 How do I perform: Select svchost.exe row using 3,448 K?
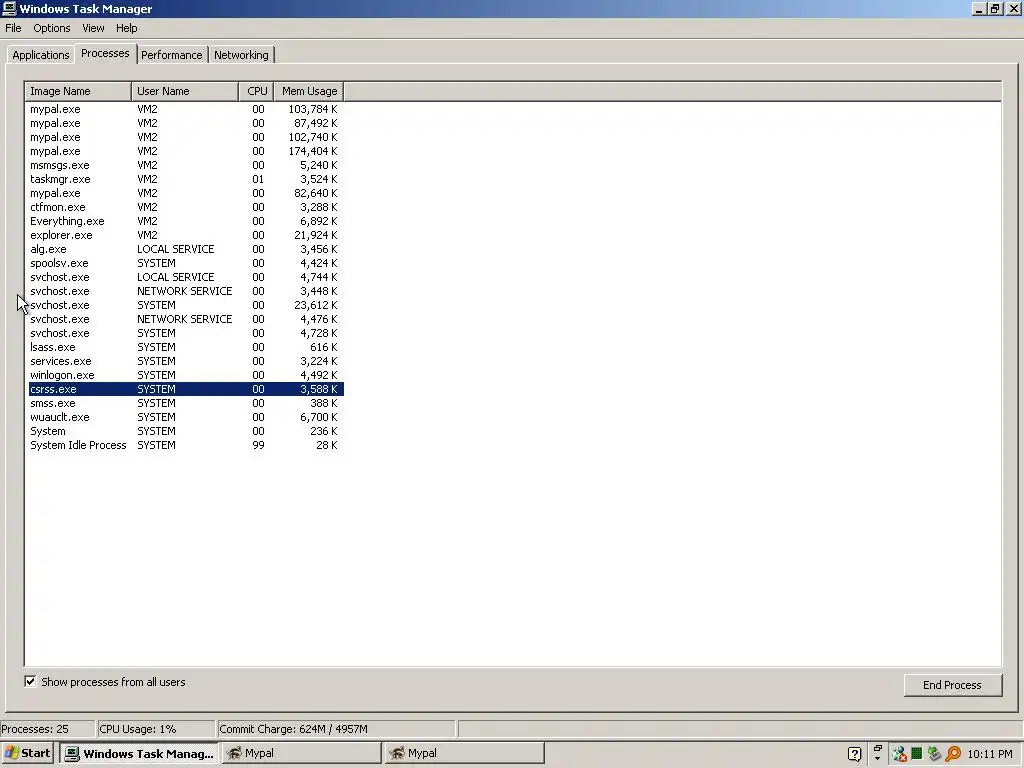(185, 291)
